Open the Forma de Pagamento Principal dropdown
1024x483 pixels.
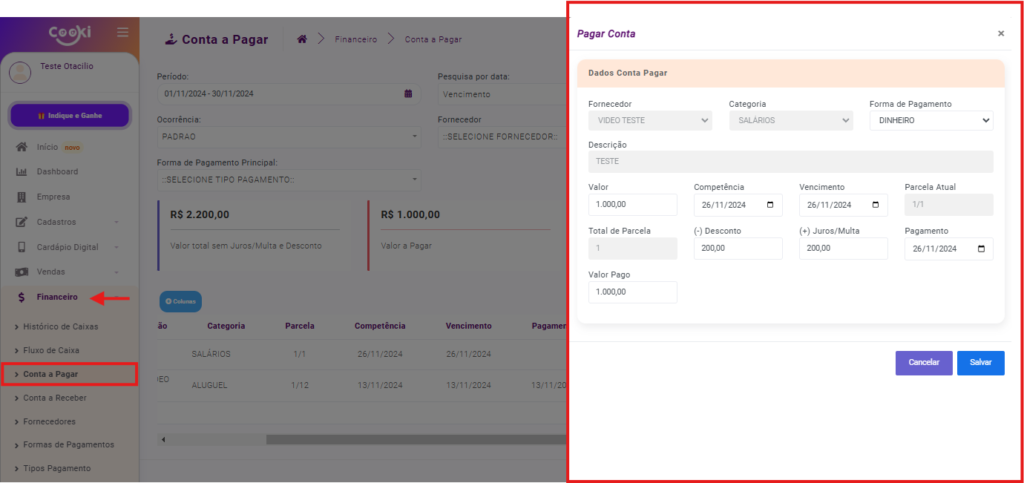click(288, 180)
